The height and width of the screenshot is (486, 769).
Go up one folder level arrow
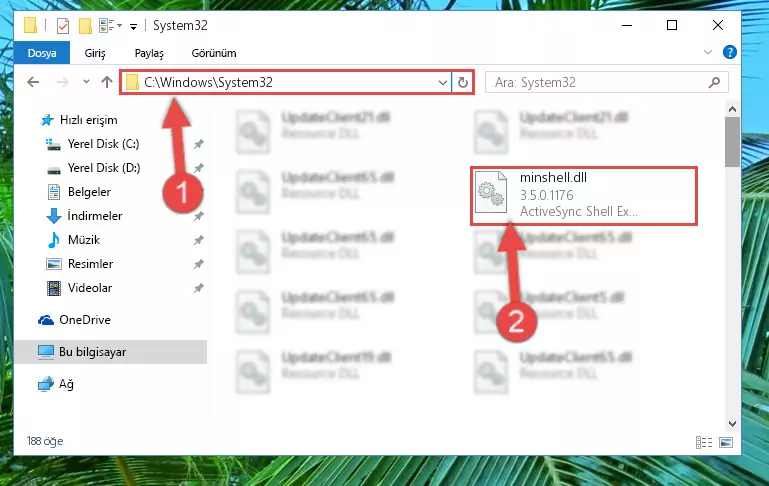[x=106, y=82]
